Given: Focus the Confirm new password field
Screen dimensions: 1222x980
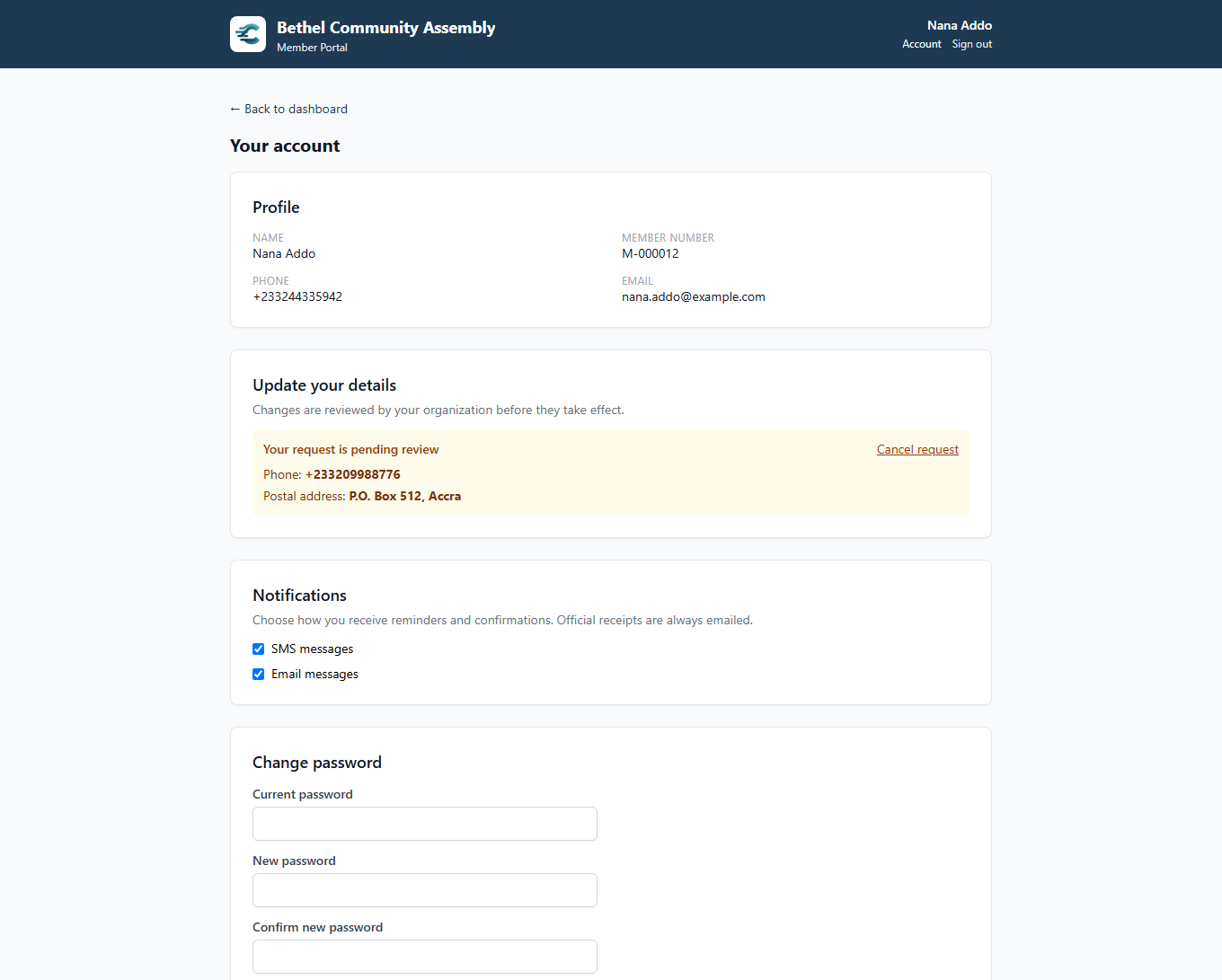Looking at the screenshot, I should (x=425, y=957).
